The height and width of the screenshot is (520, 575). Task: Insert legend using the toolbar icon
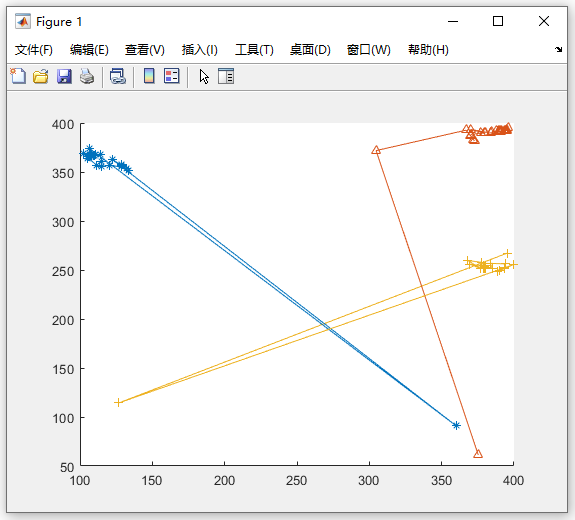point(172,76)
